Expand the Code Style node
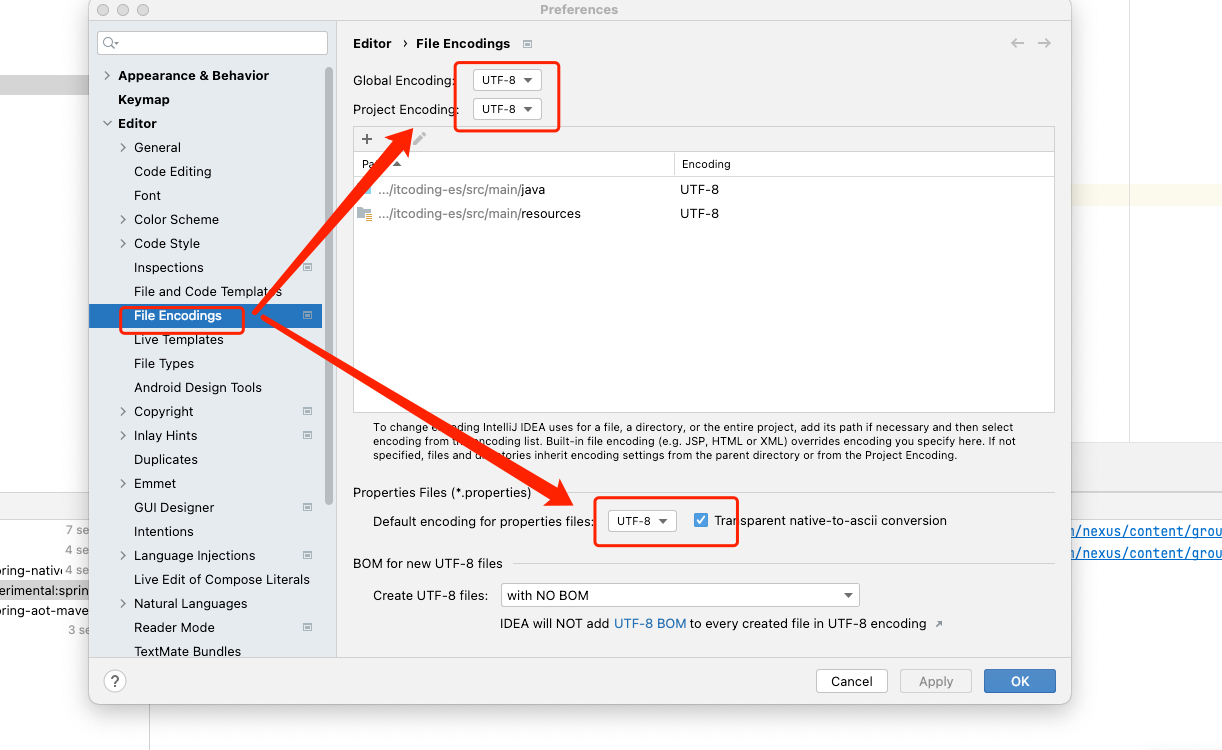 (x=123, y=243)
